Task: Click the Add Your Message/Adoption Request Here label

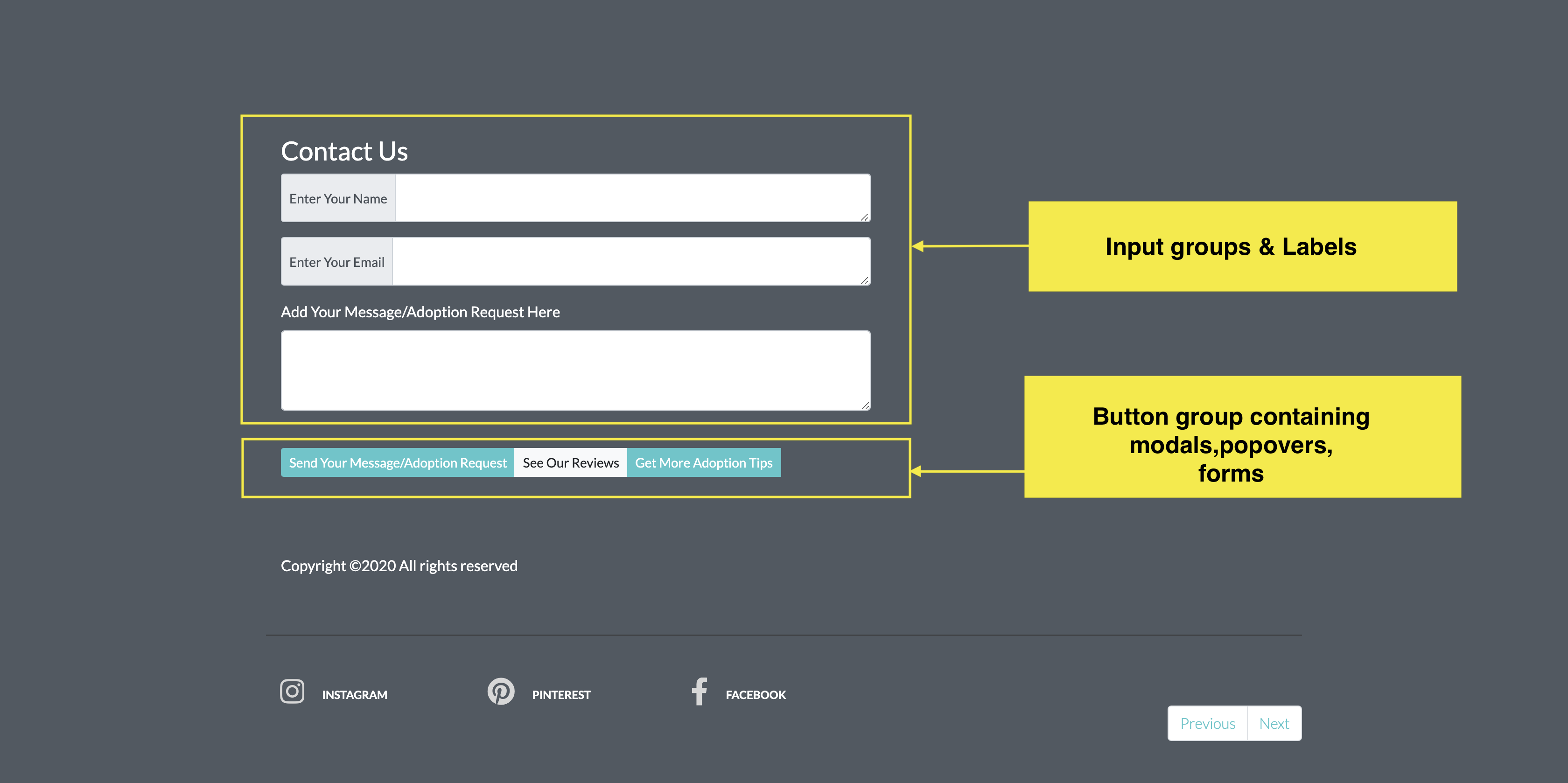Action: [420, 312]
